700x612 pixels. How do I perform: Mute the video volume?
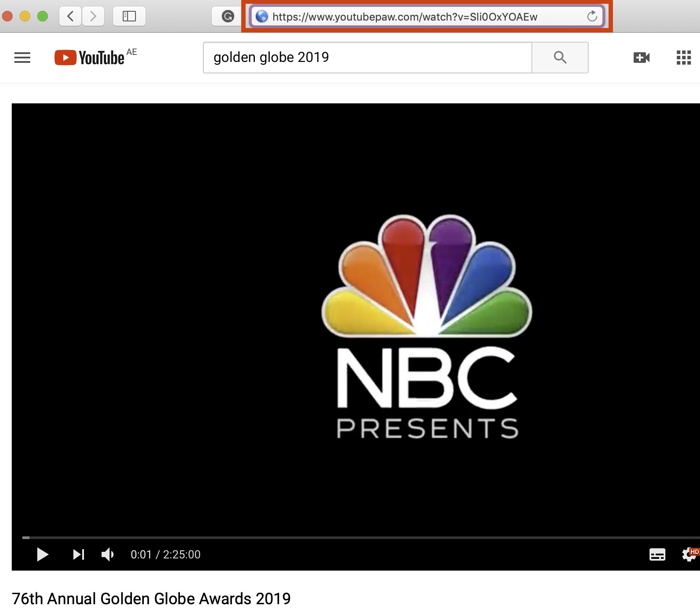[108, 554]
